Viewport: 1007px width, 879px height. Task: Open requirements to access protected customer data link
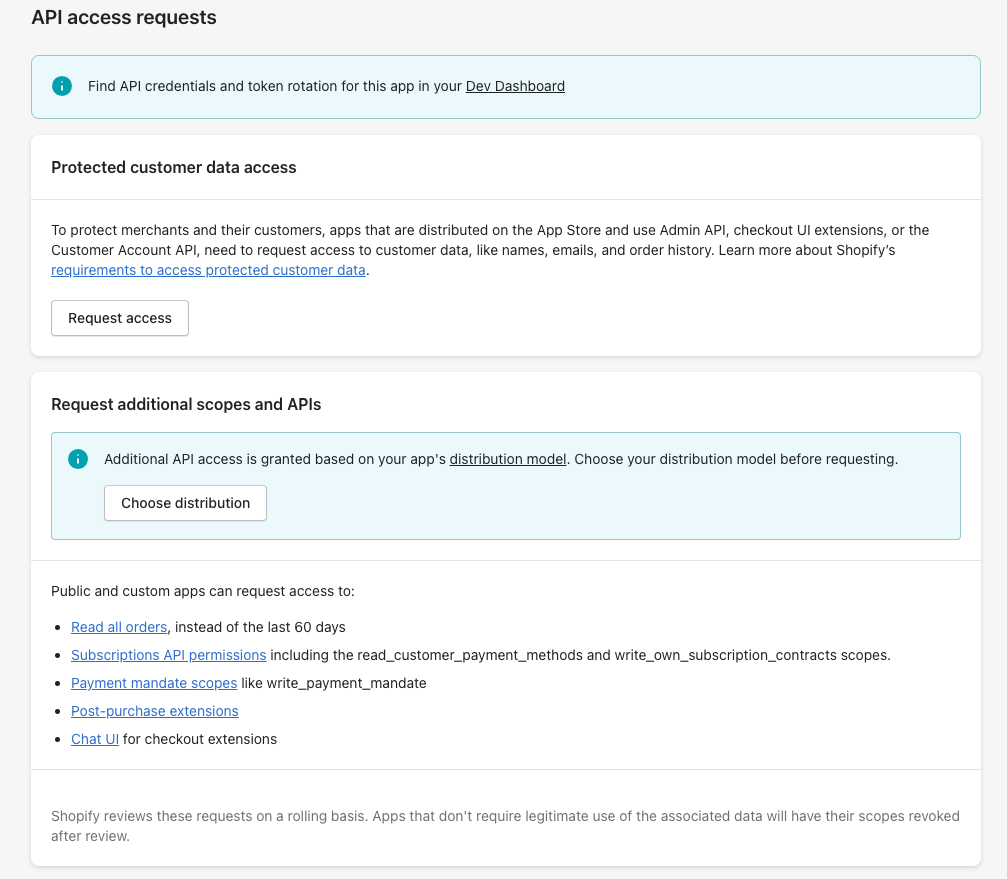208,270
